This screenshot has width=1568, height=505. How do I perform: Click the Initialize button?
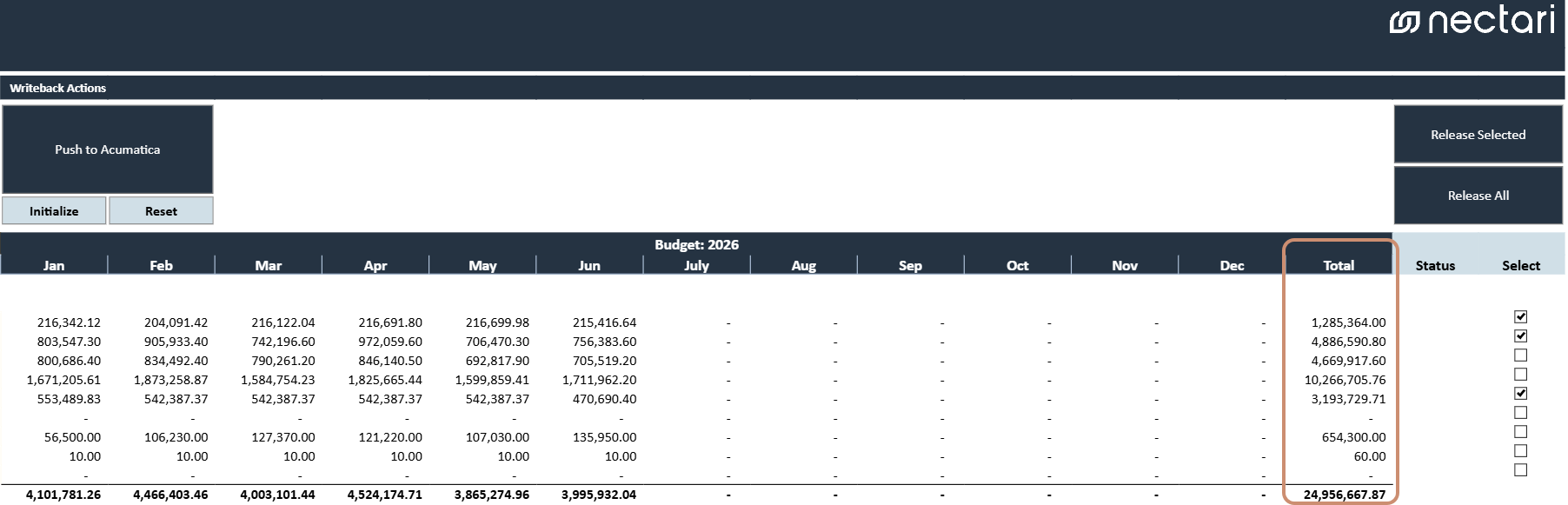click(54, 211)
